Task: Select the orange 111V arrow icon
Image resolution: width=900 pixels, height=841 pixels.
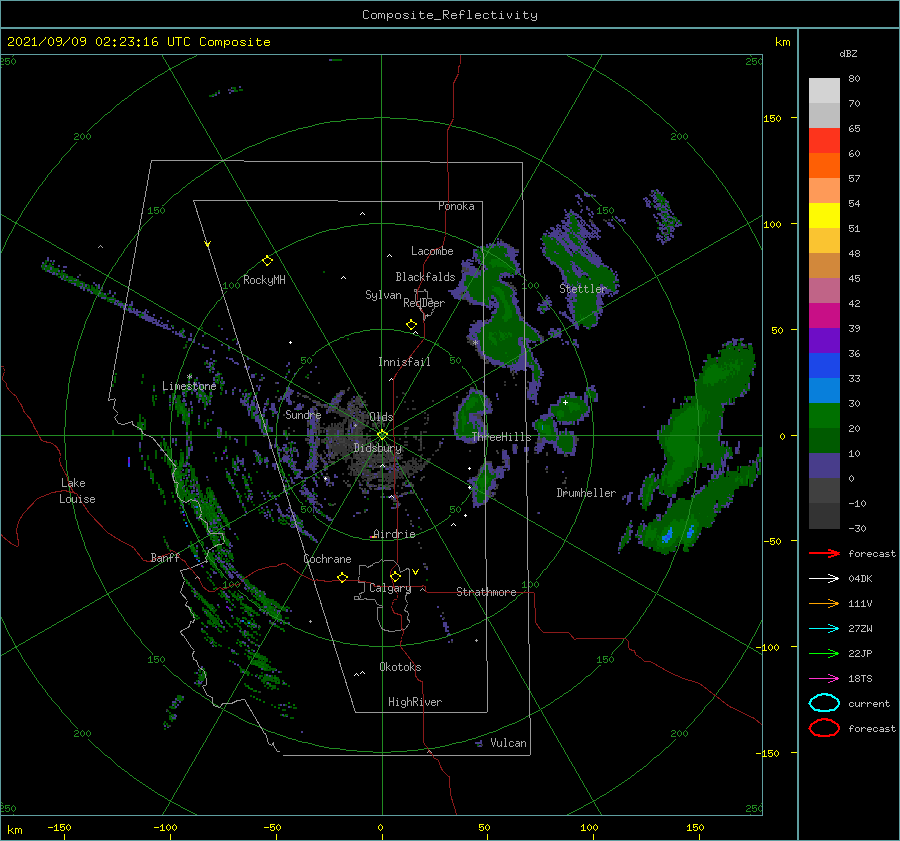Action: [824, 603]
